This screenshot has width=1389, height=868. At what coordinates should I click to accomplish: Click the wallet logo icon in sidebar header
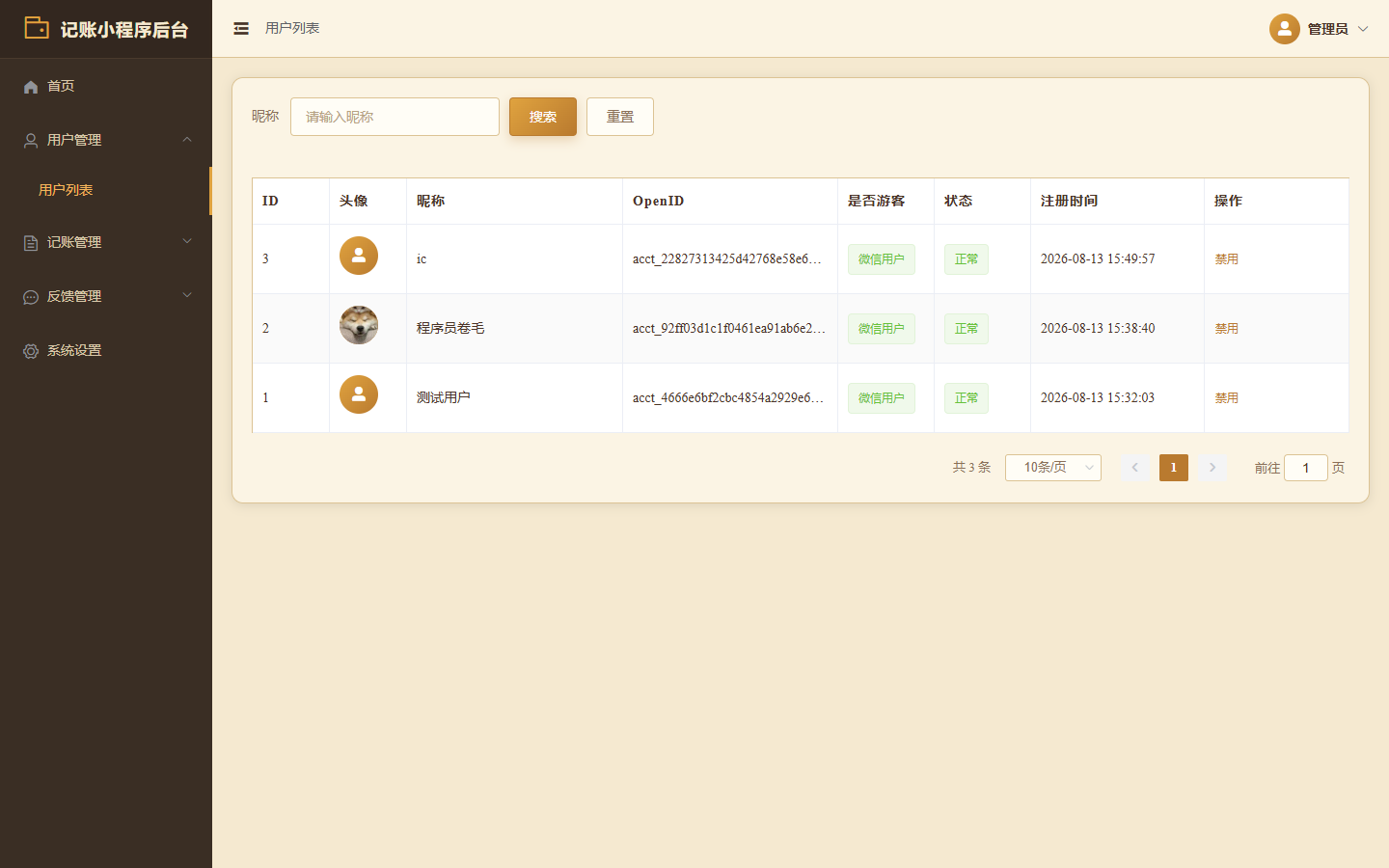pos(37,28)
